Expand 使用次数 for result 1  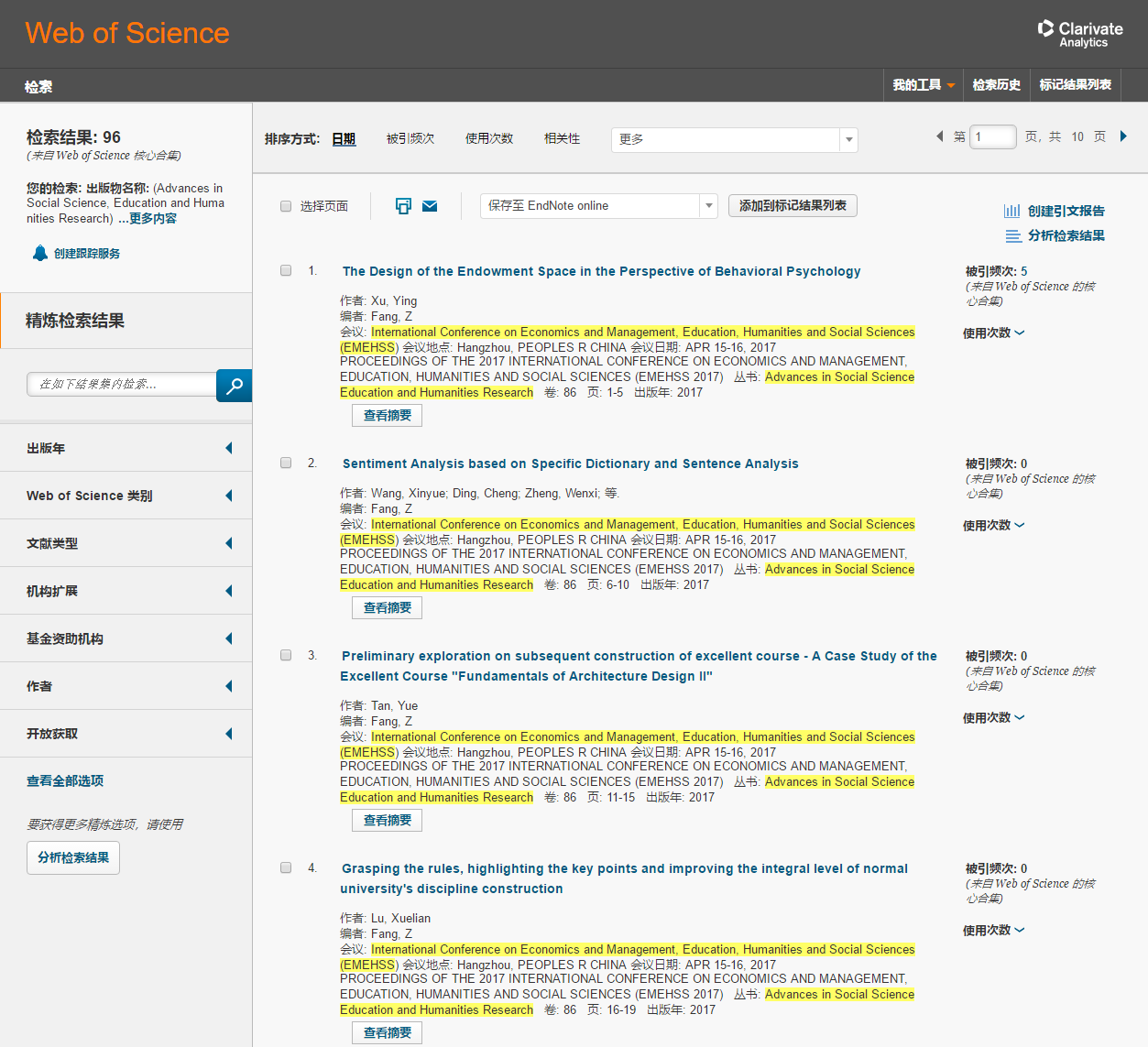[x=993, y=333]
